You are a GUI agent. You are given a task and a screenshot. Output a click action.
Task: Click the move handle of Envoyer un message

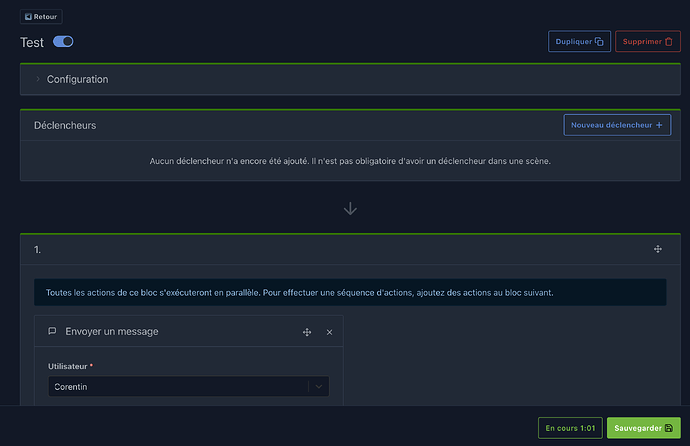[307, 332]
